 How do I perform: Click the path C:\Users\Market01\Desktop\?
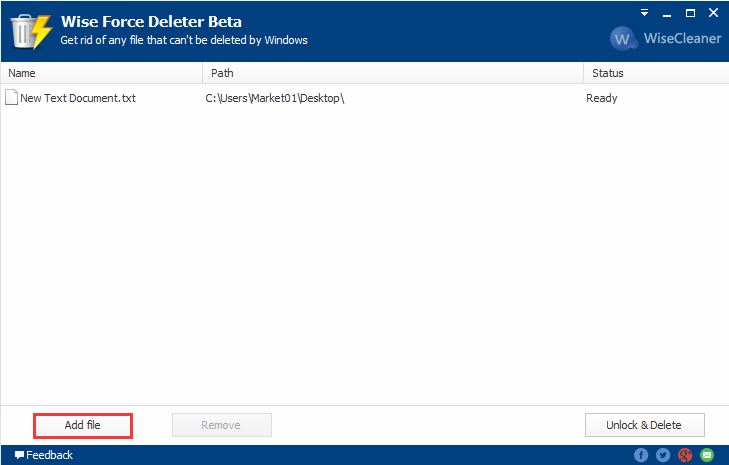(275, 98)
